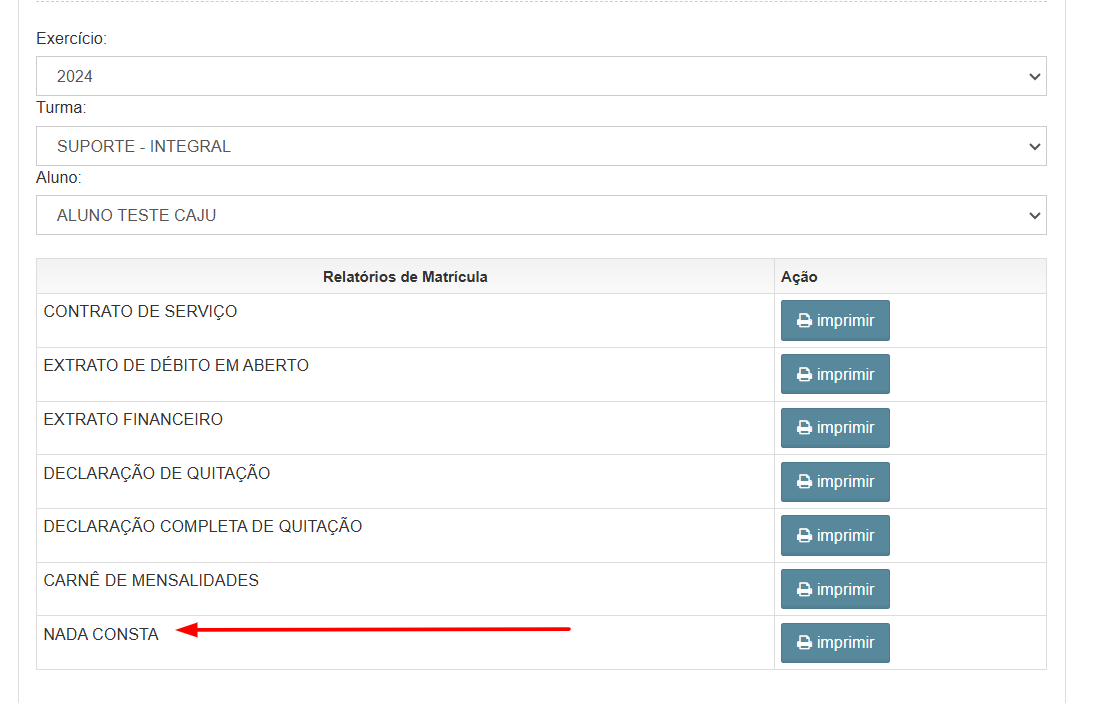Select the NADA CONSTA row text
The width and height of the screenshot is (1098, 703).
[101, 634]
